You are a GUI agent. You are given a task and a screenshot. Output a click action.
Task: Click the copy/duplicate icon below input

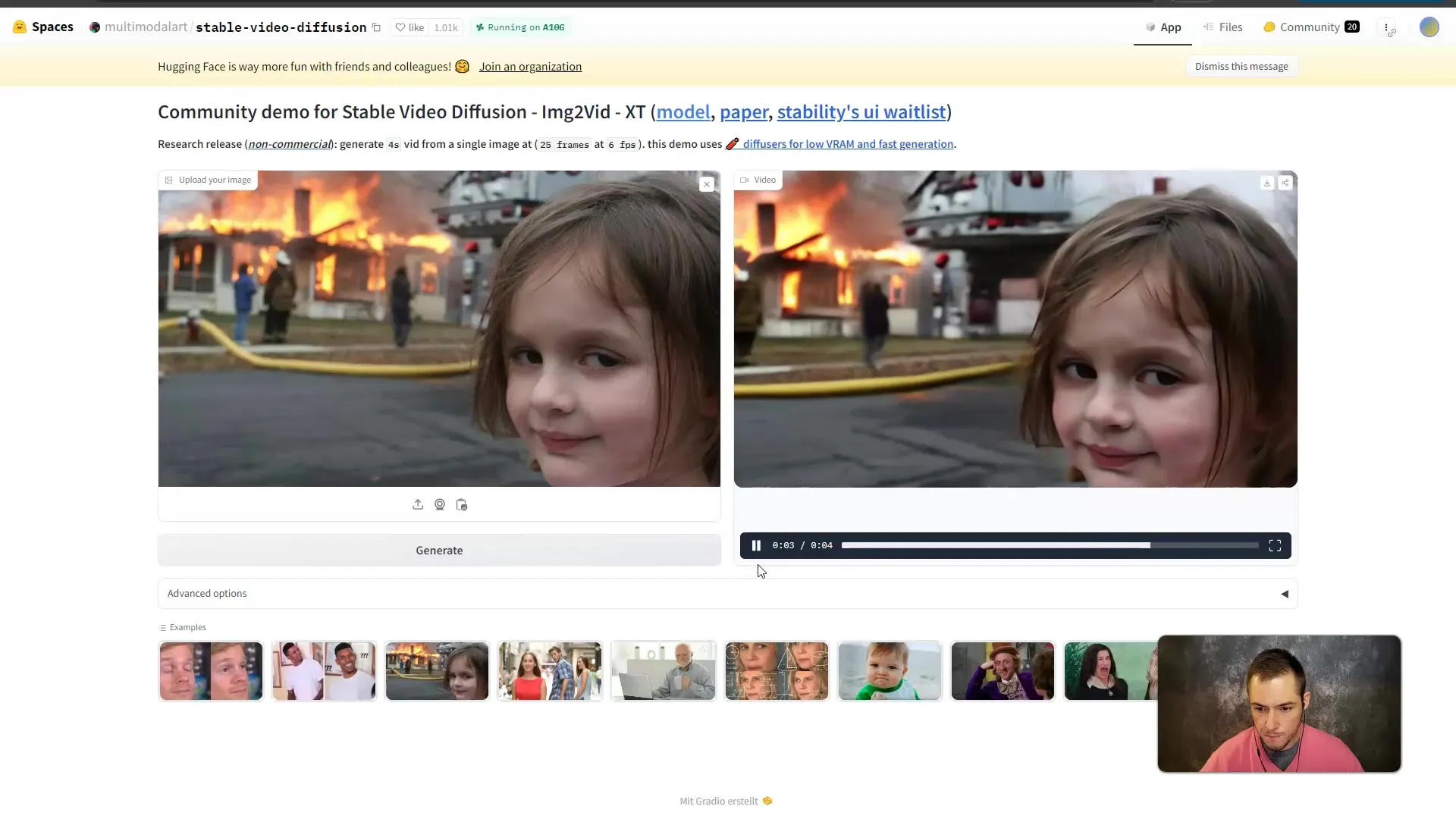pyautogui.click(x=461, y=504)
